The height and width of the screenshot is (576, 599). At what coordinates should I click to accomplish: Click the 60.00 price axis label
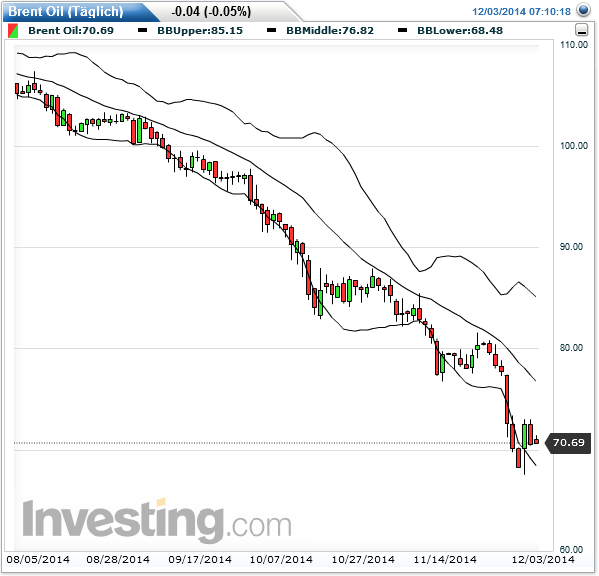click(571, 549)
